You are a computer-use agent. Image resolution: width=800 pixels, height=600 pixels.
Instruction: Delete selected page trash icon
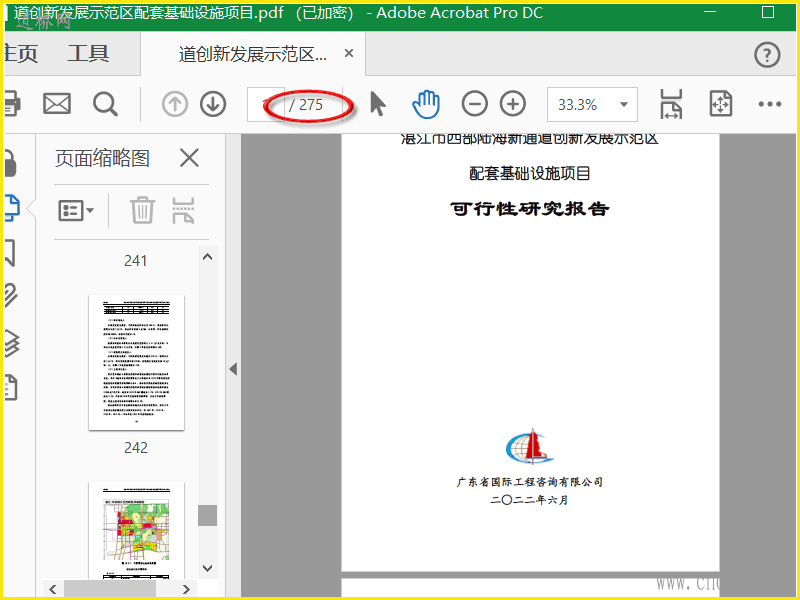(142, 210)
